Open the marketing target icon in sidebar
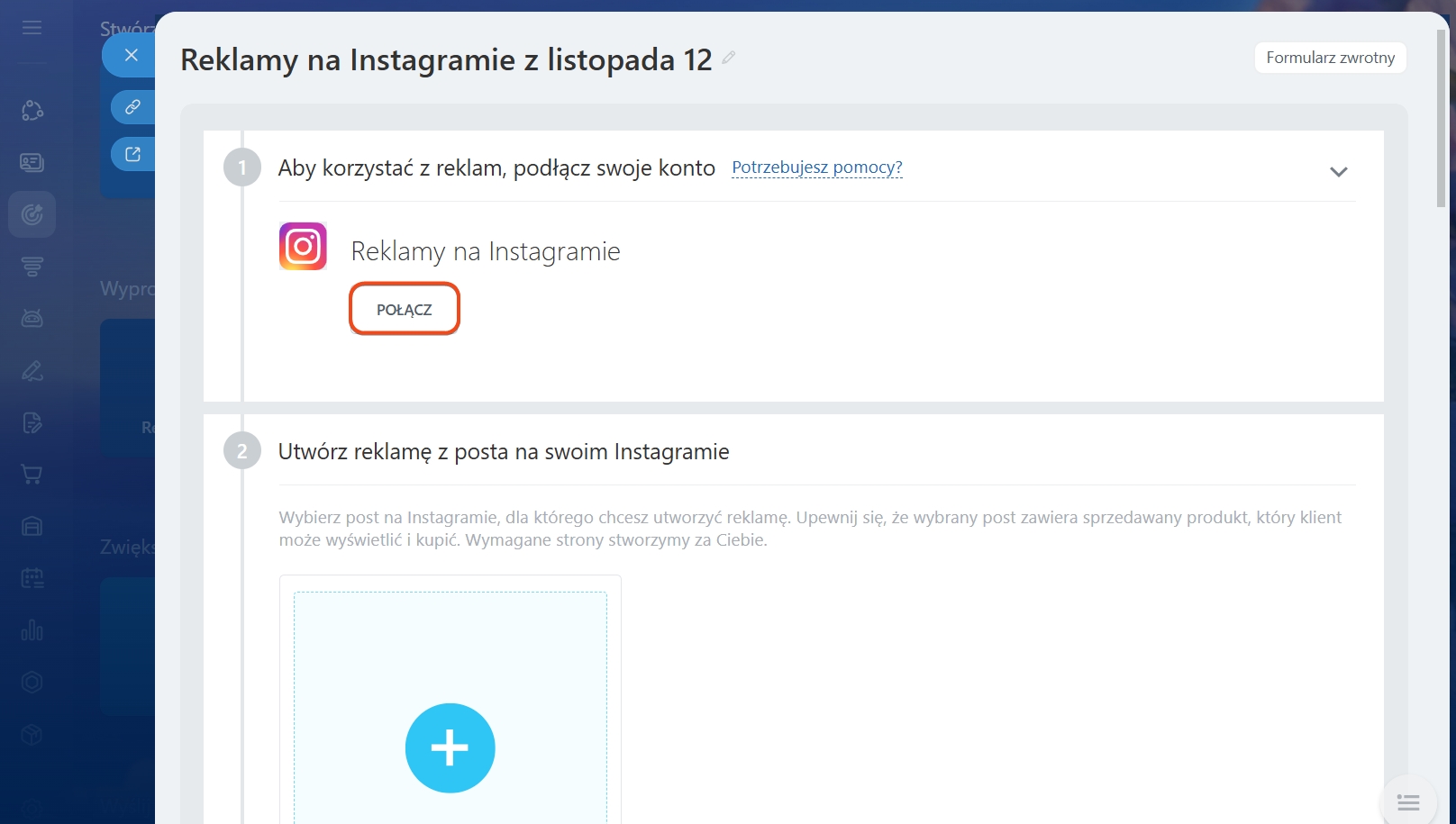 pos(32,214)
